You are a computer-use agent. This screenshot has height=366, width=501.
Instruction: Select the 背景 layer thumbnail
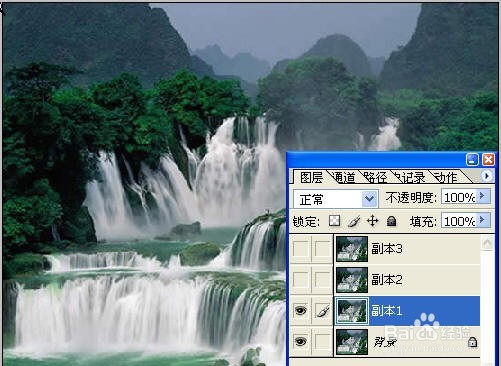tap(352, 342)
